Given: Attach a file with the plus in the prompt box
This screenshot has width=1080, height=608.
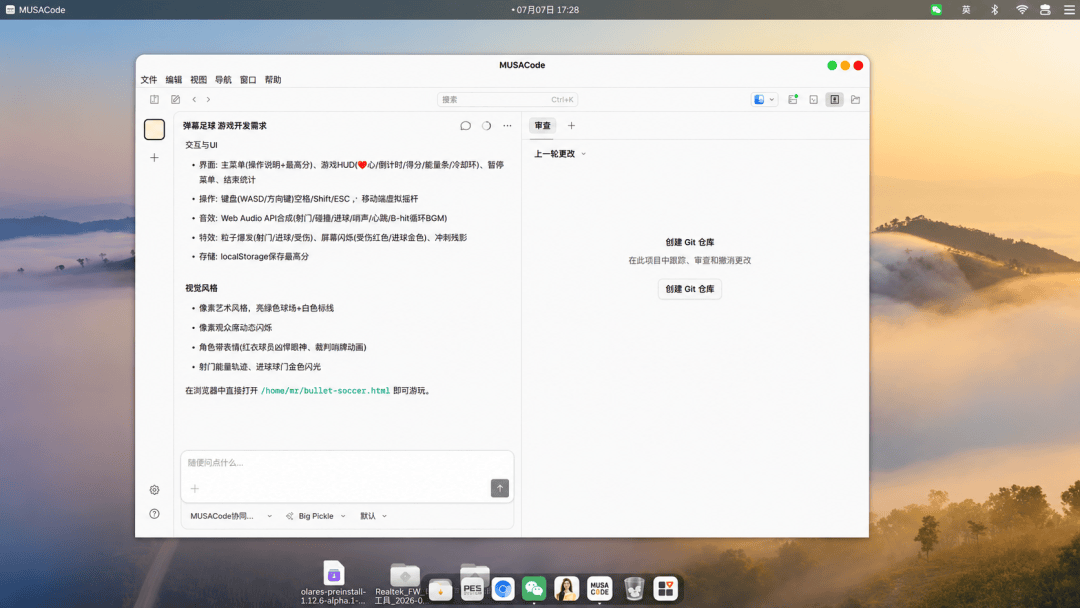Looking at the screenshot, I should click(x=194, y=488).
